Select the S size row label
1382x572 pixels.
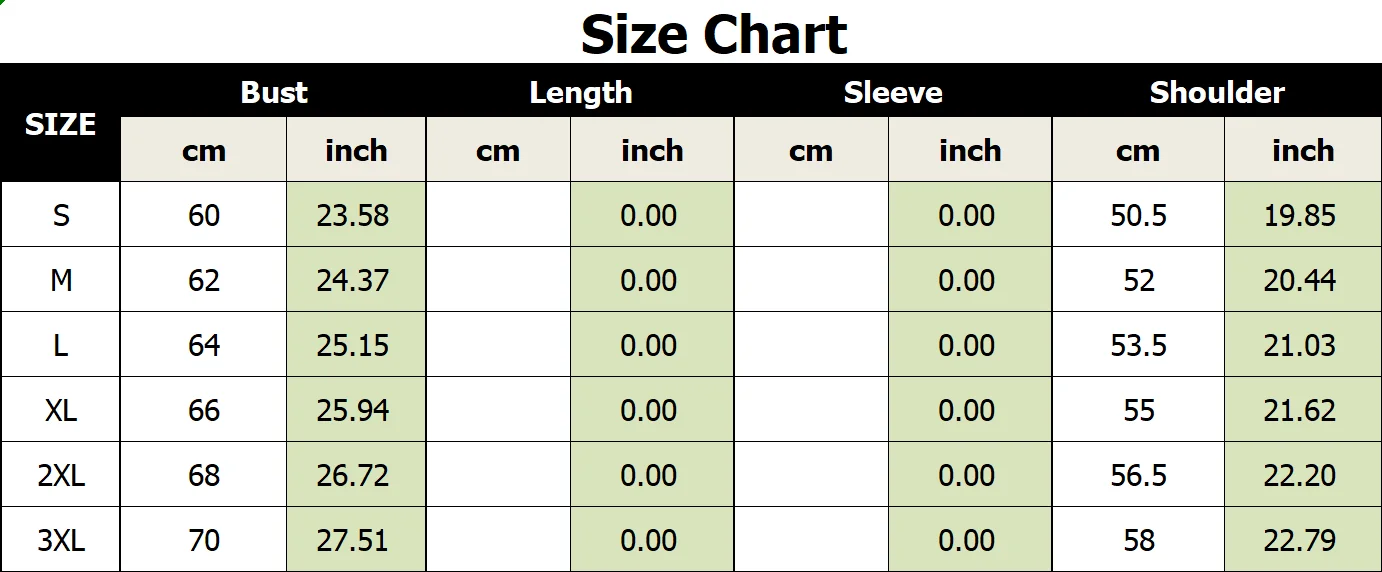[x=61, y=215]
